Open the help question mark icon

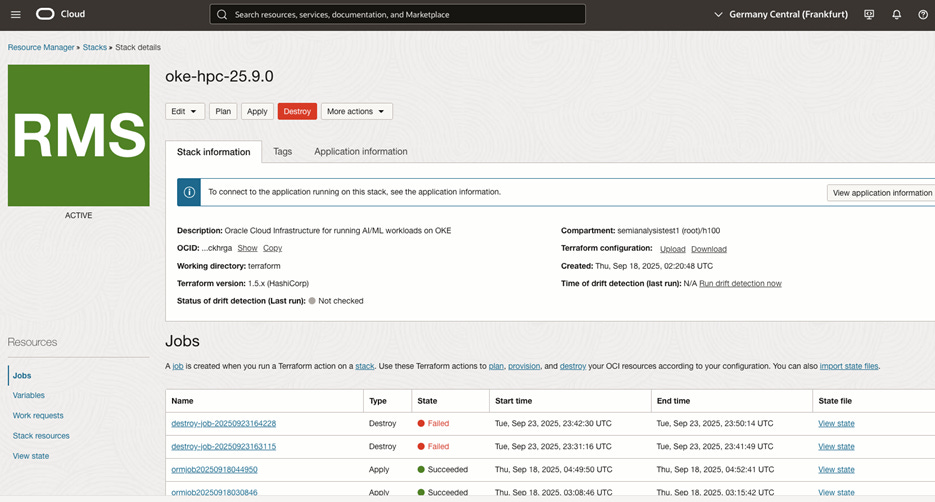click(922, 14)
